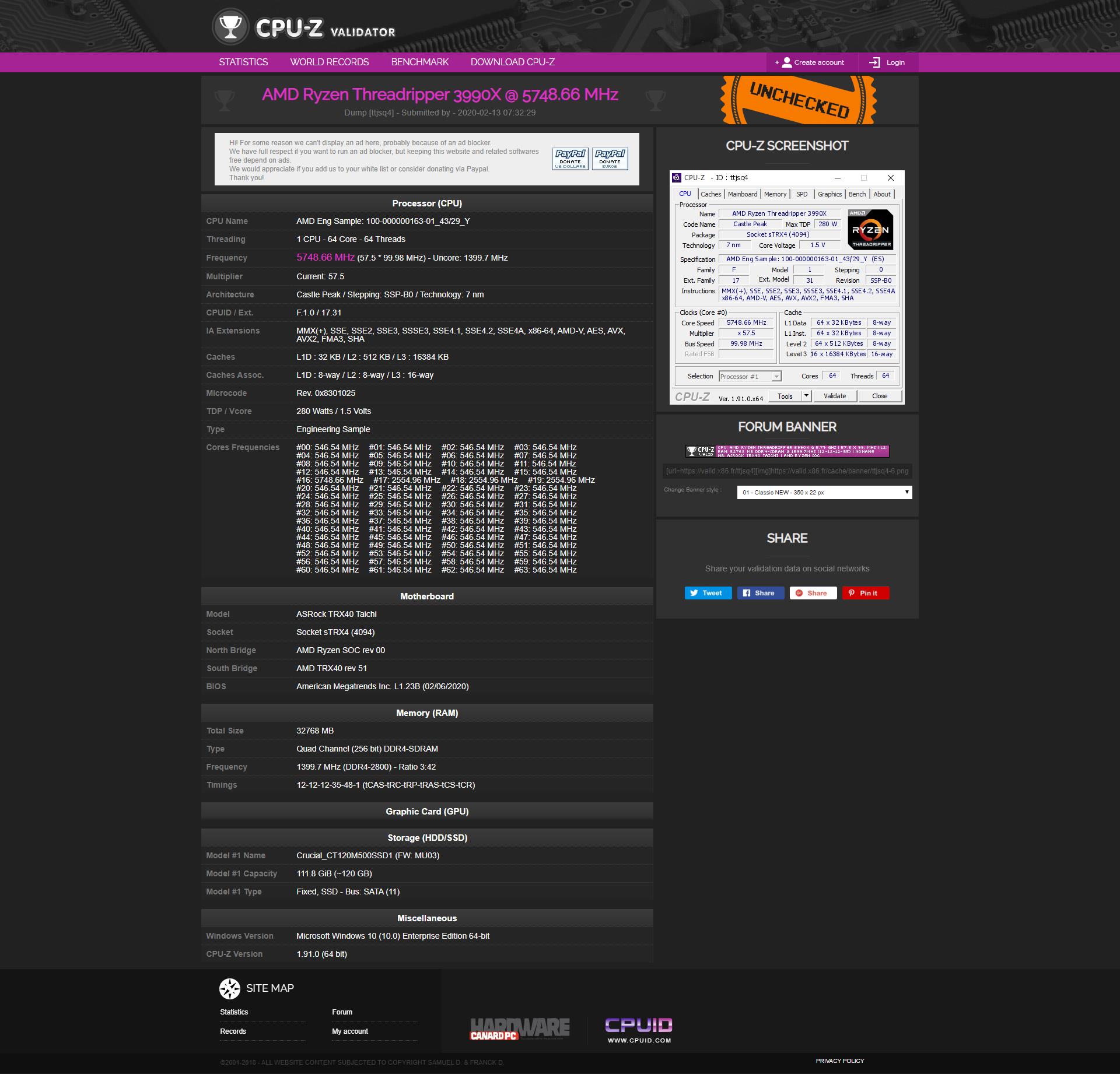This screenshot has height=1074, width=1120.
Task: Open the Change Banner style dropdown
Action: 824,493
